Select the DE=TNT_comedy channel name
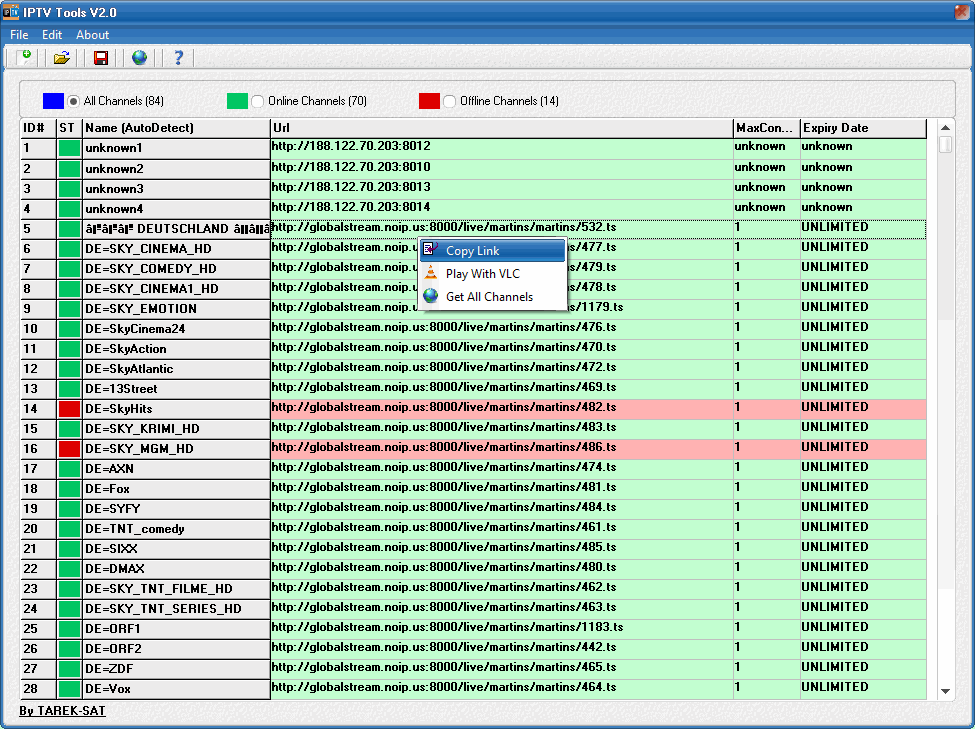 click(x=135, y=529)
